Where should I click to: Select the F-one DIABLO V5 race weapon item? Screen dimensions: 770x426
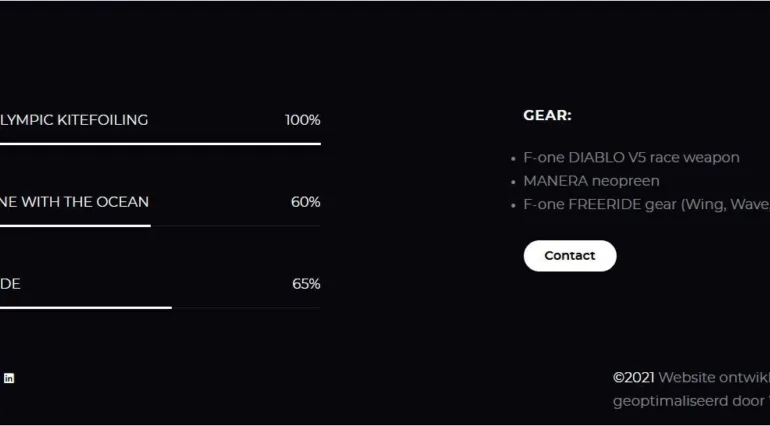(631, 158)
